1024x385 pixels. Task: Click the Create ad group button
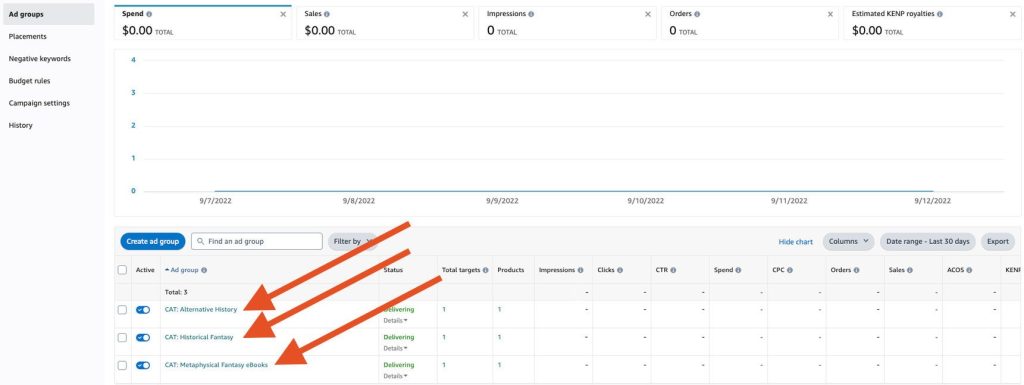coord(153,241)
